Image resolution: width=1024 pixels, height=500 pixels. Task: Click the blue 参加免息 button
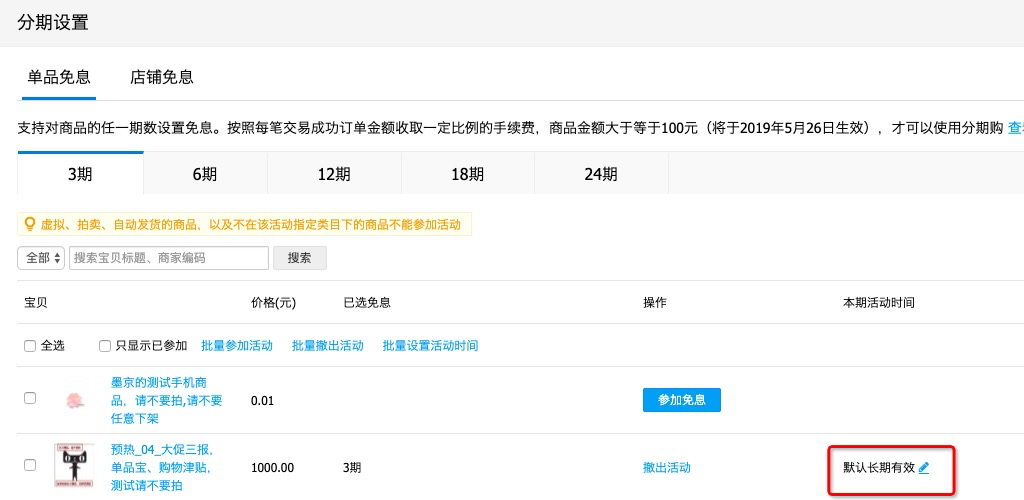(x=681, y=400)
